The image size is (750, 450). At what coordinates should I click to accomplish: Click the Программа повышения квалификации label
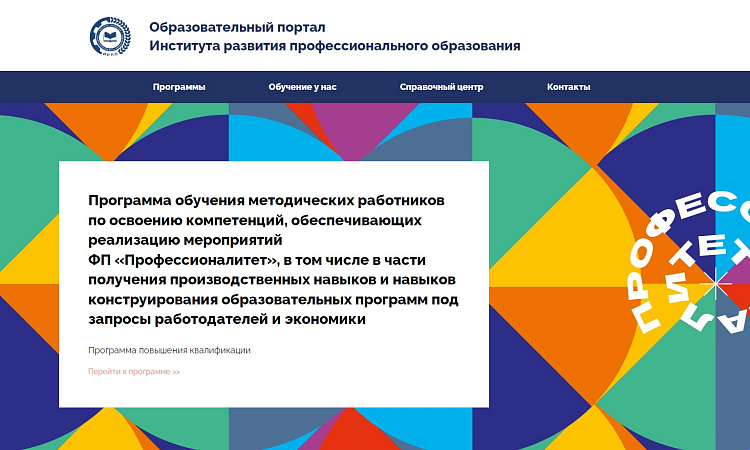click(169, 350)
